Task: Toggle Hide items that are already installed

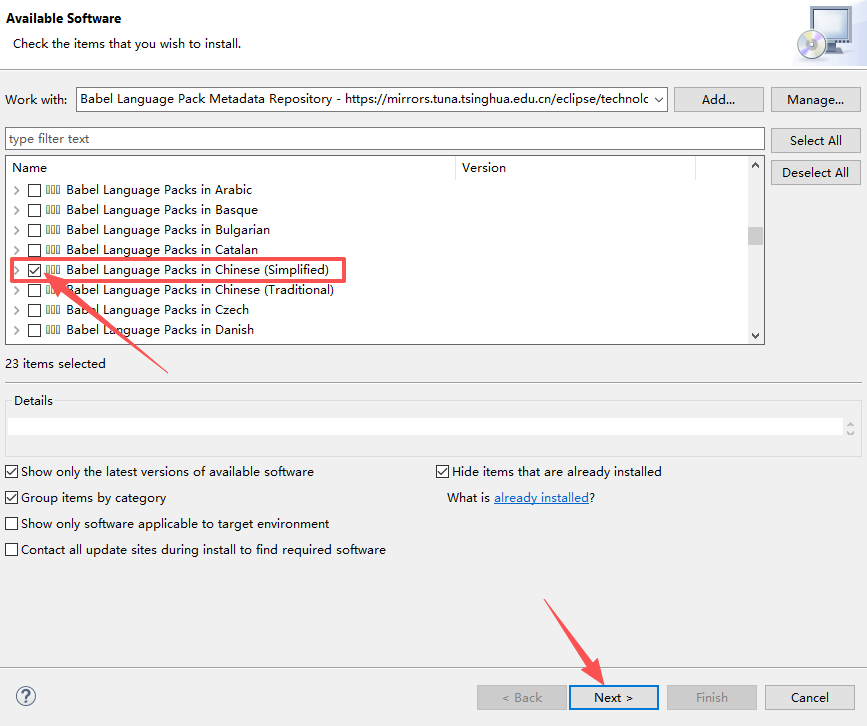Action: tap(442, 472)
